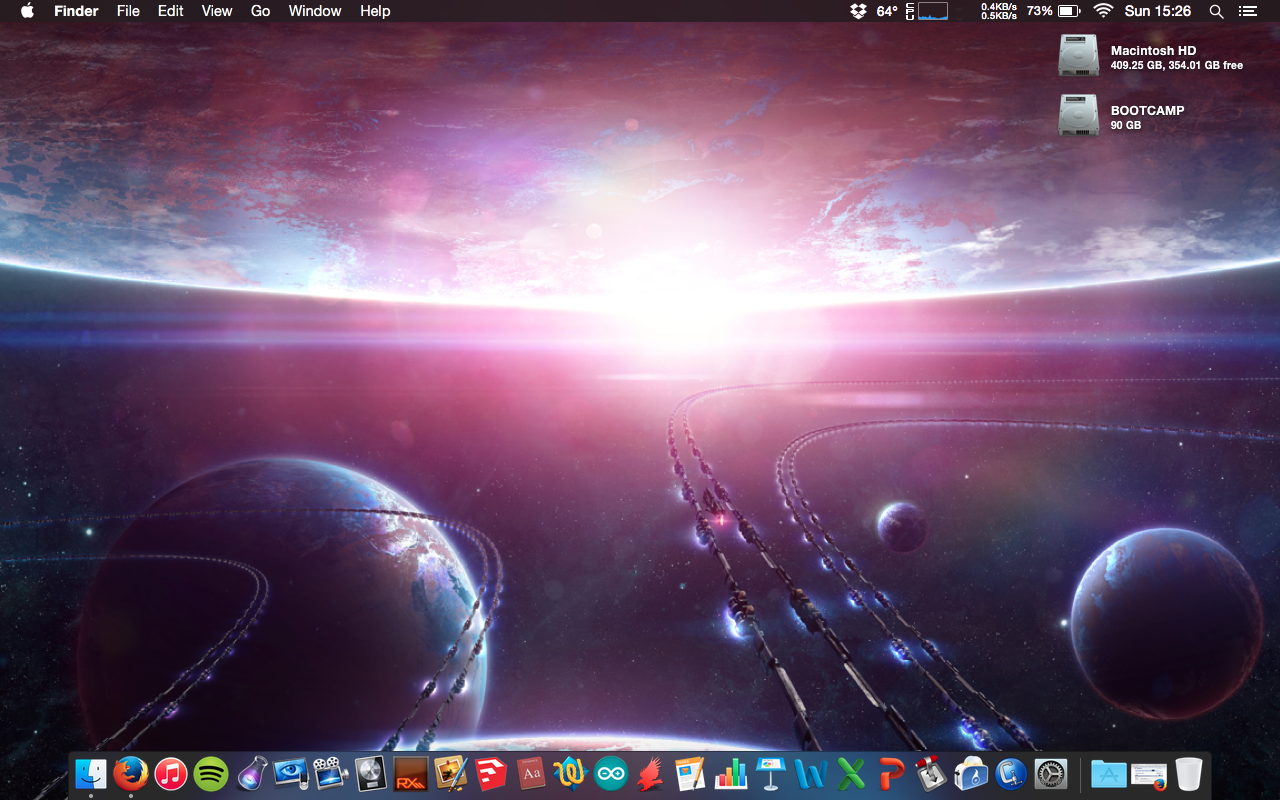
Task: Launch Microsoft Excel from the Dock
Action: point(851,773)
